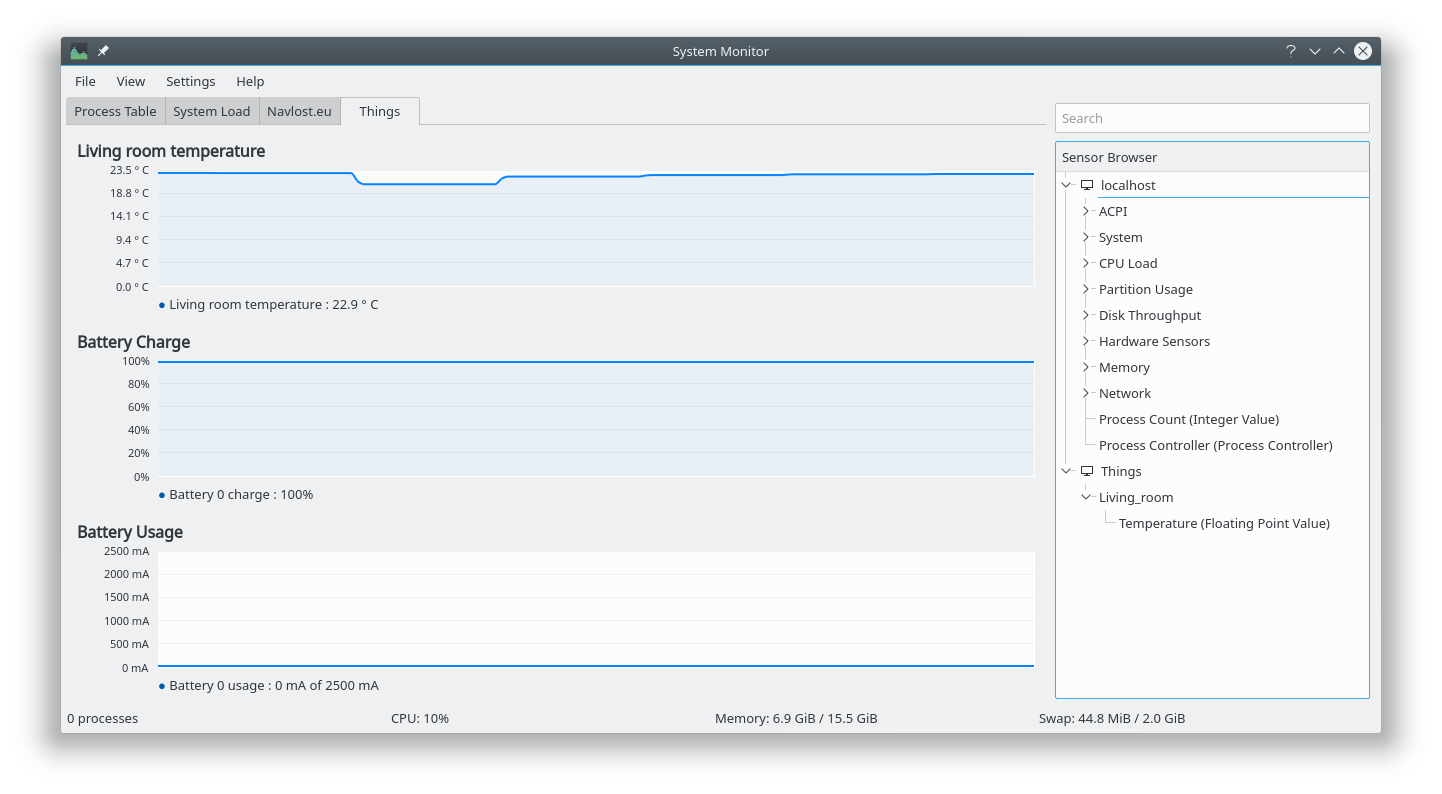The width and height of the screenshot is (1442, 794).
Task: Click the question mark help icon
Action: 1290,52
